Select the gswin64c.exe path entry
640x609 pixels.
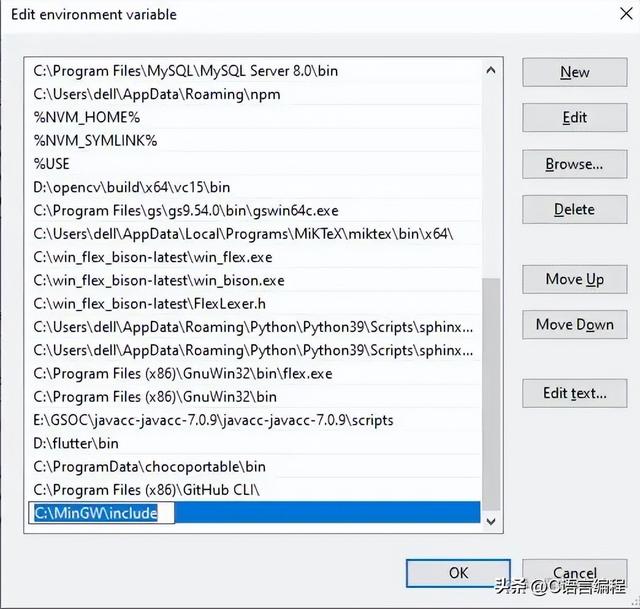[x=255, y=211]
